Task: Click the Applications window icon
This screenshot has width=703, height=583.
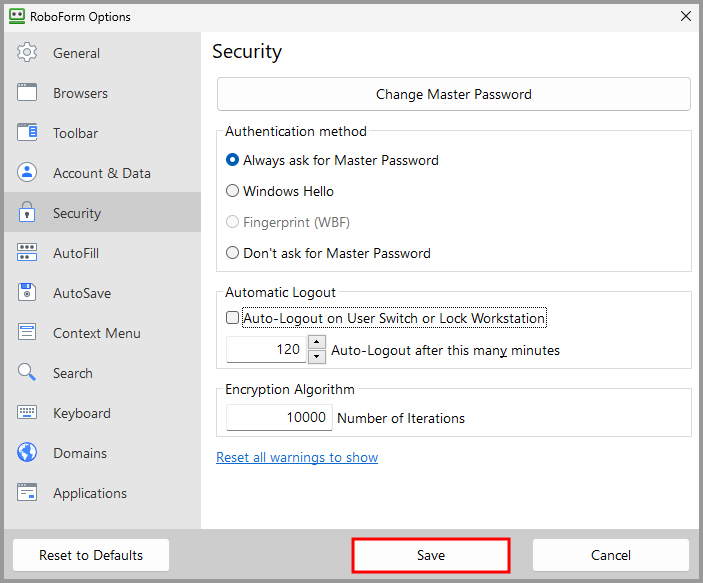Action: pos(27,492)
